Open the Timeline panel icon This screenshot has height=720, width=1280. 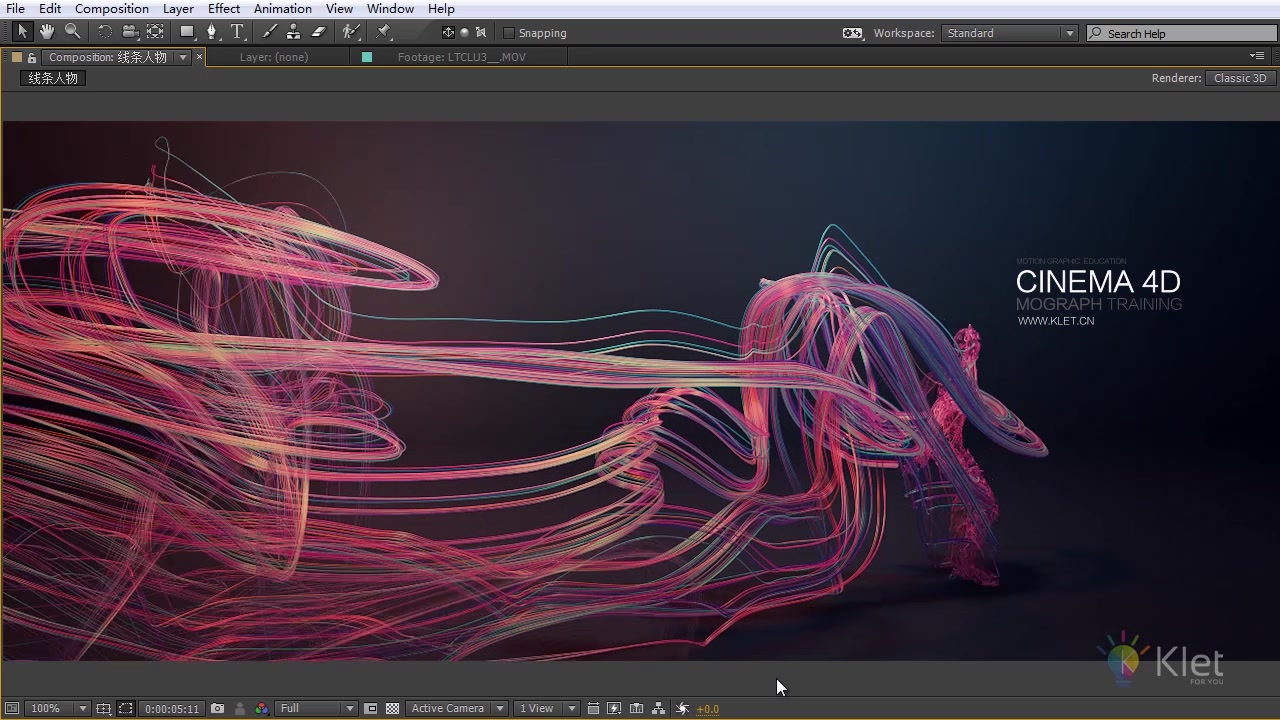click(636, 708)
